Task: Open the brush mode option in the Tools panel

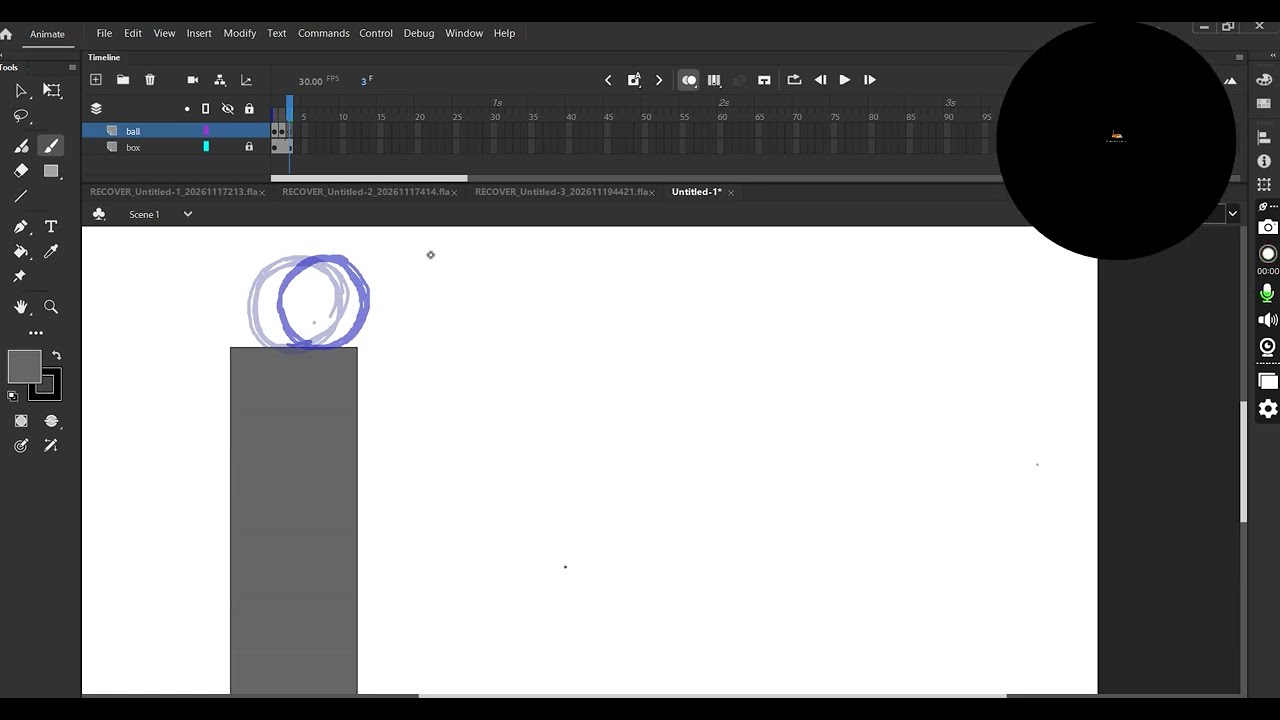Action: 52,421
